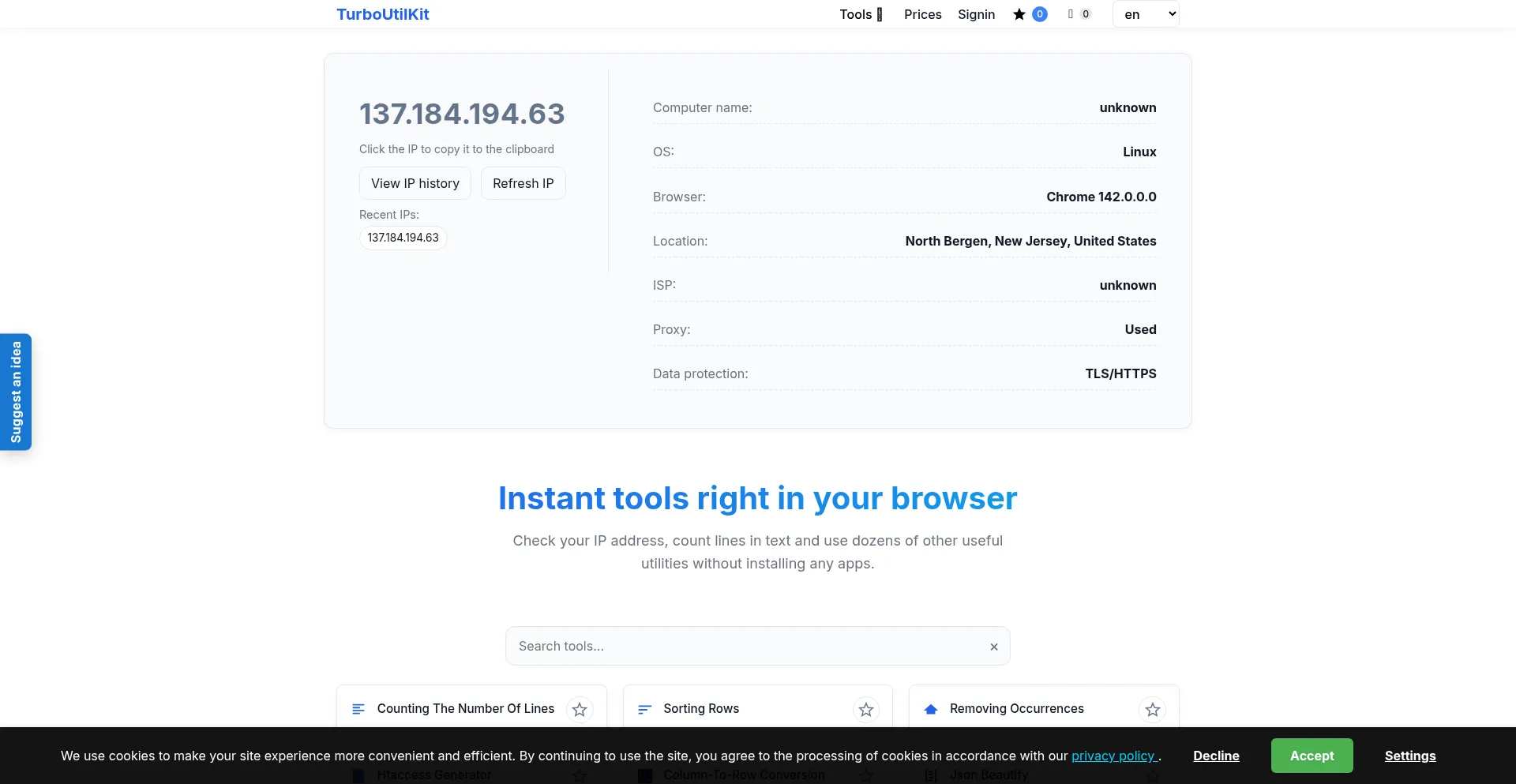This screenshot has height=784, width=1516.
Task: Favorite the Counting The Number Of Lines tool
Action: [580, 709]
